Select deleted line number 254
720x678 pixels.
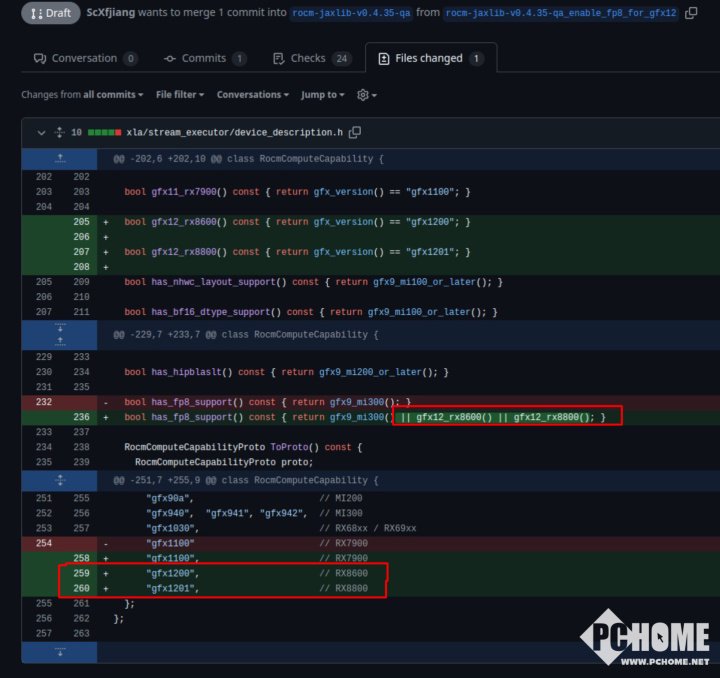[44, 543]
